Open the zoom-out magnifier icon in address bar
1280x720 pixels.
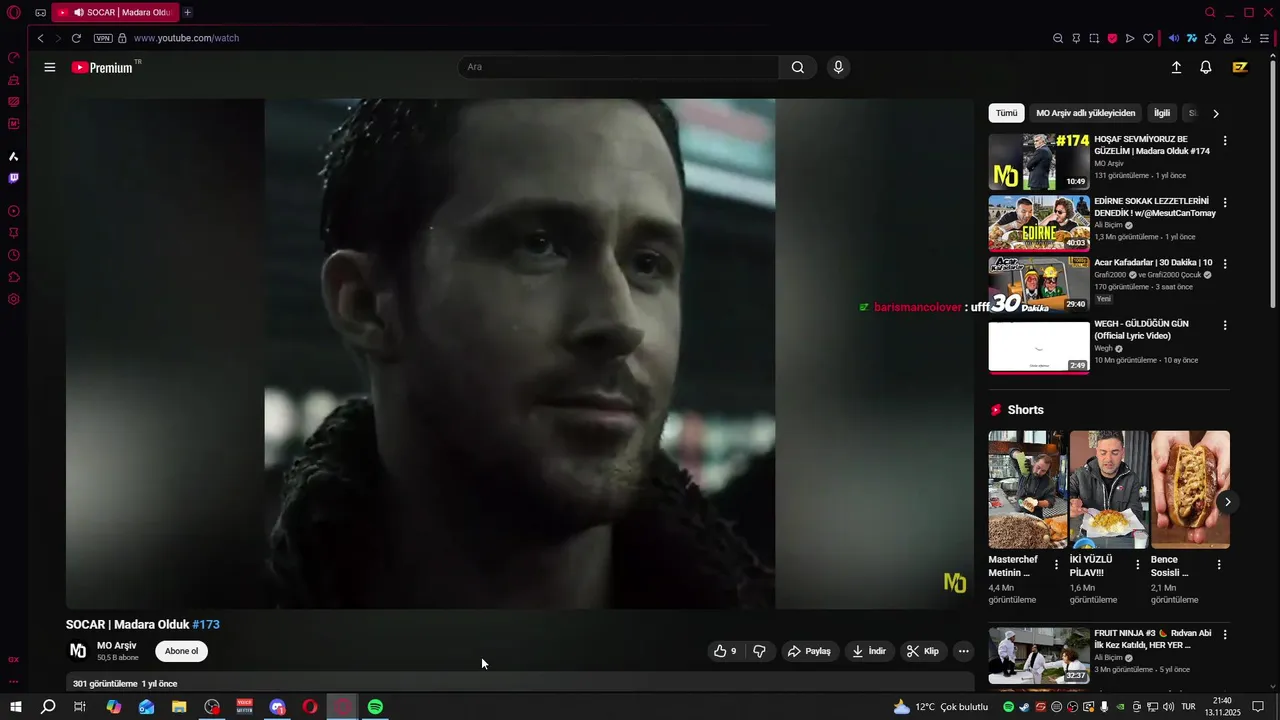(1058, 38)
